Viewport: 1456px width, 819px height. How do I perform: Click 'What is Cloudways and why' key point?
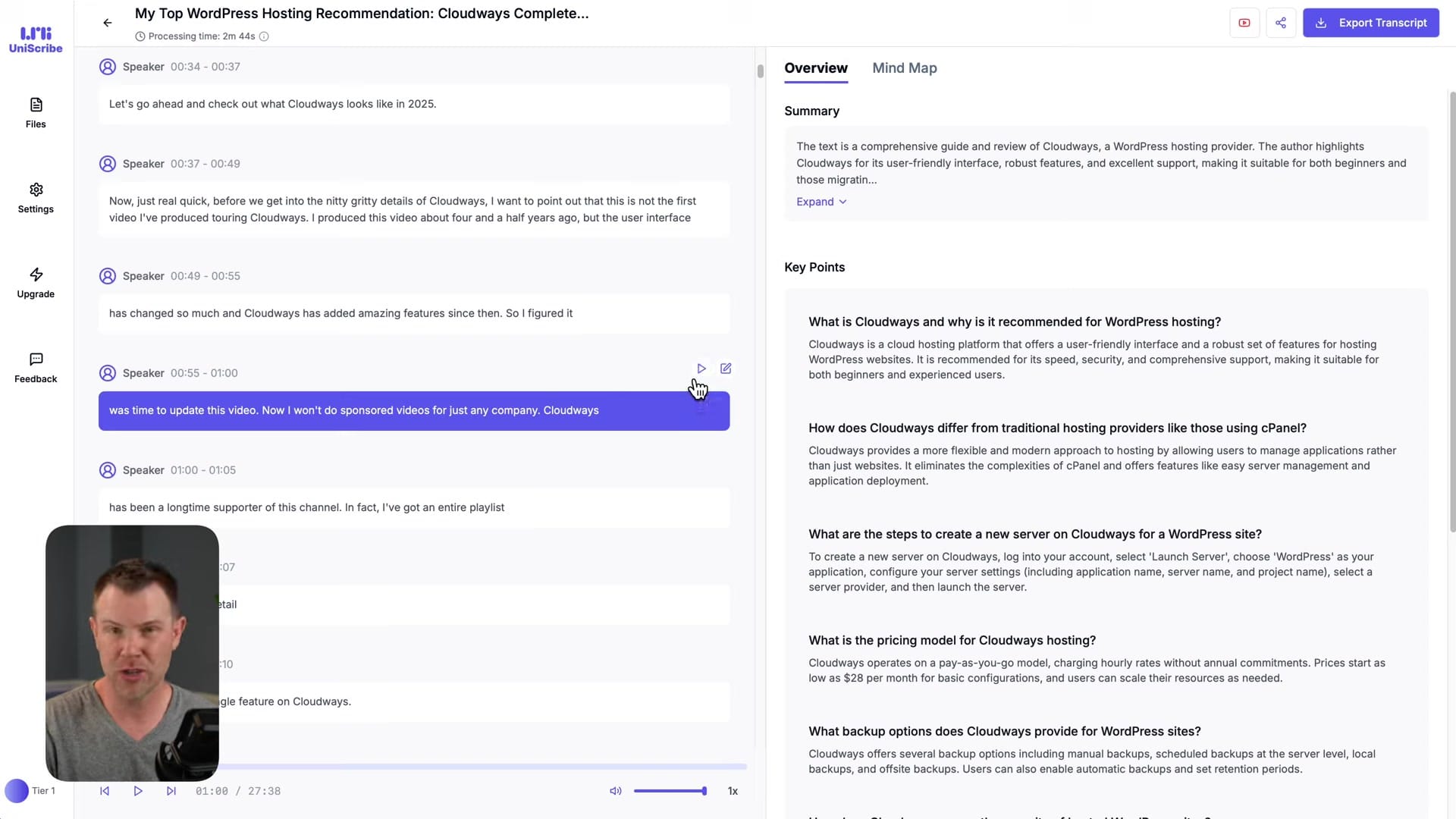[1015, 322]
